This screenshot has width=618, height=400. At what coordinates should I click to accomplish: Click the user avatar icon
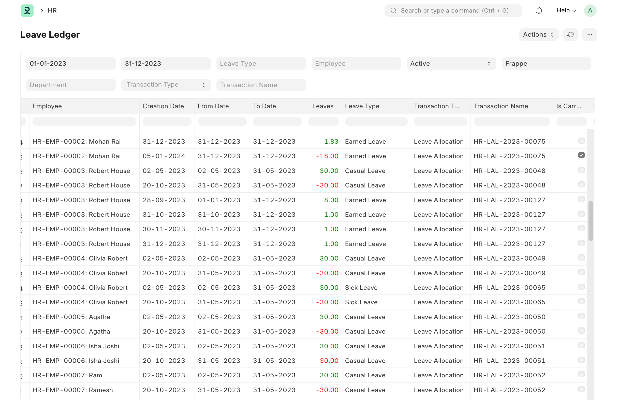589,10
